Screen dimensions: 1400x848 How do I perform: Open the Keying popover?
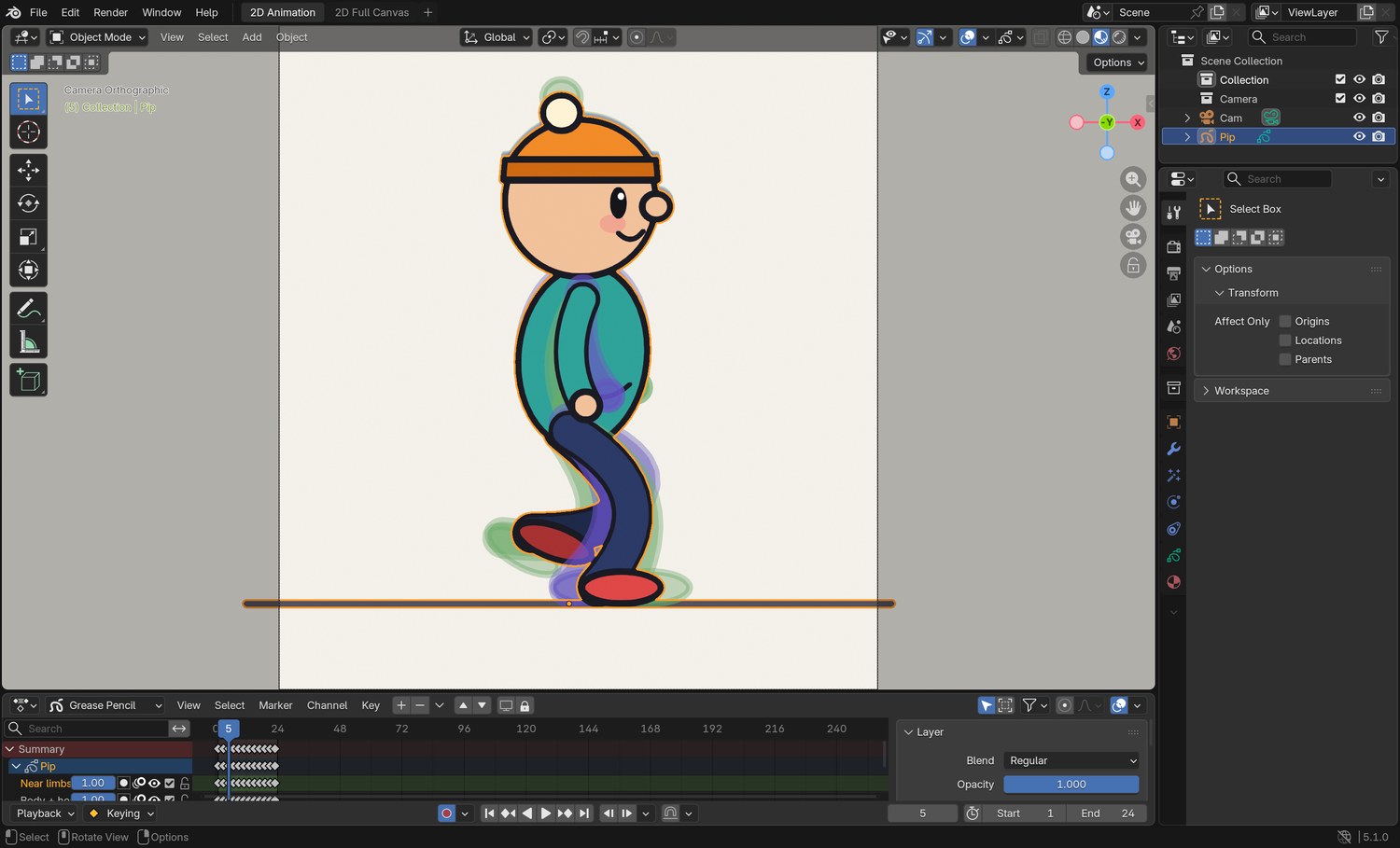[x=121, y=813]
